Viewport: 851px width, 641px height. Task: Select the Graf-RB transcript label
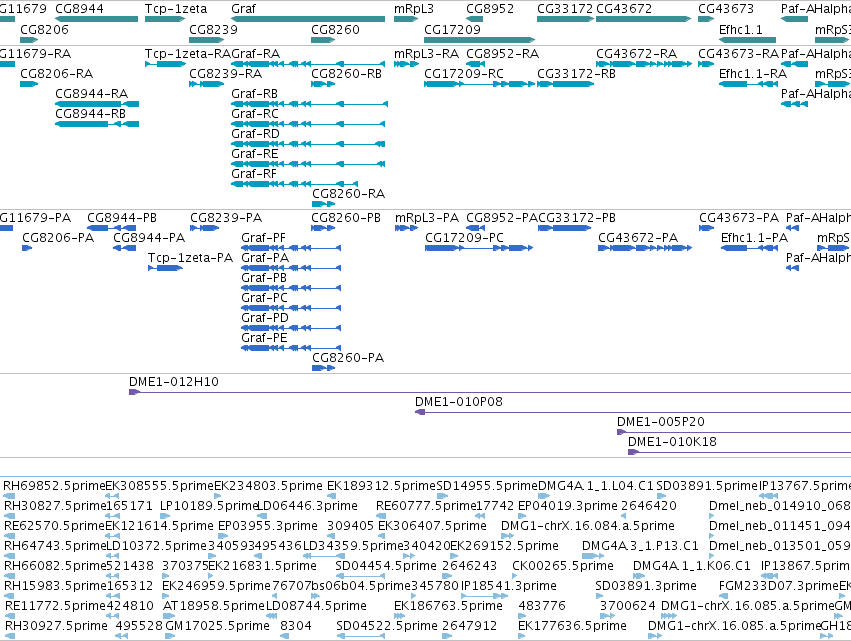tap(255, 94)
